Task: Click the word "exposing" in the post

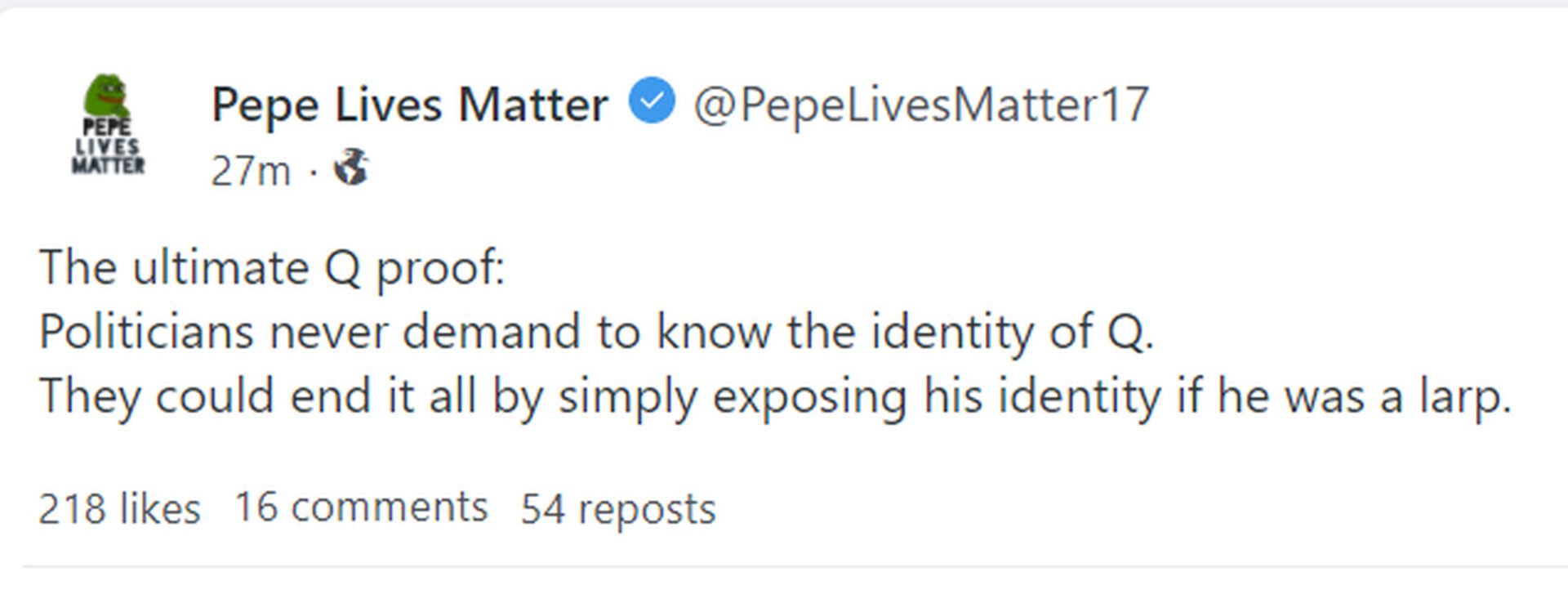Action: tap(809, 398)
